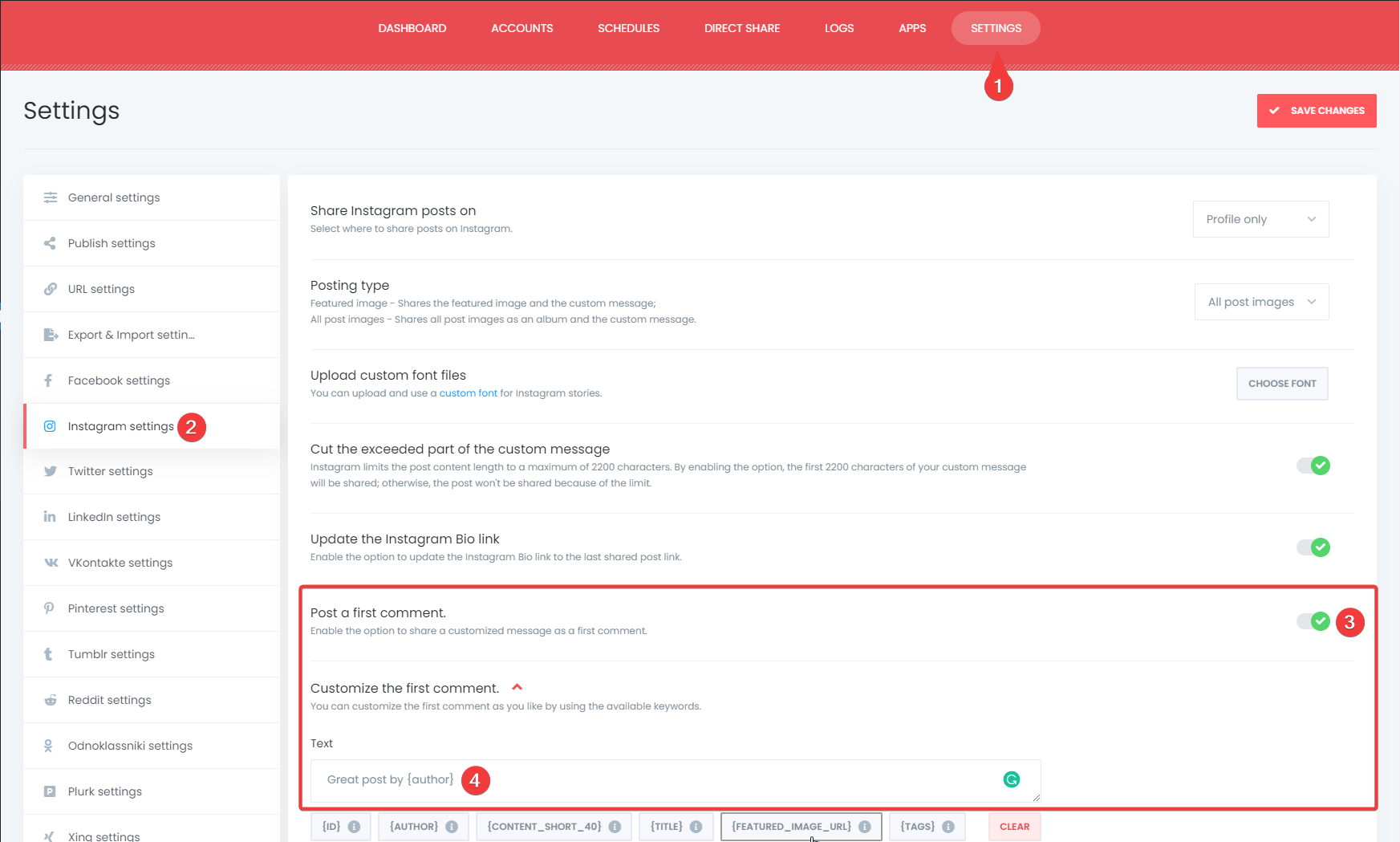Image resolution: width=1400 pixels, height=842 pixels.
Task: Click the Choose Font button
Action: click(1282, 384)
